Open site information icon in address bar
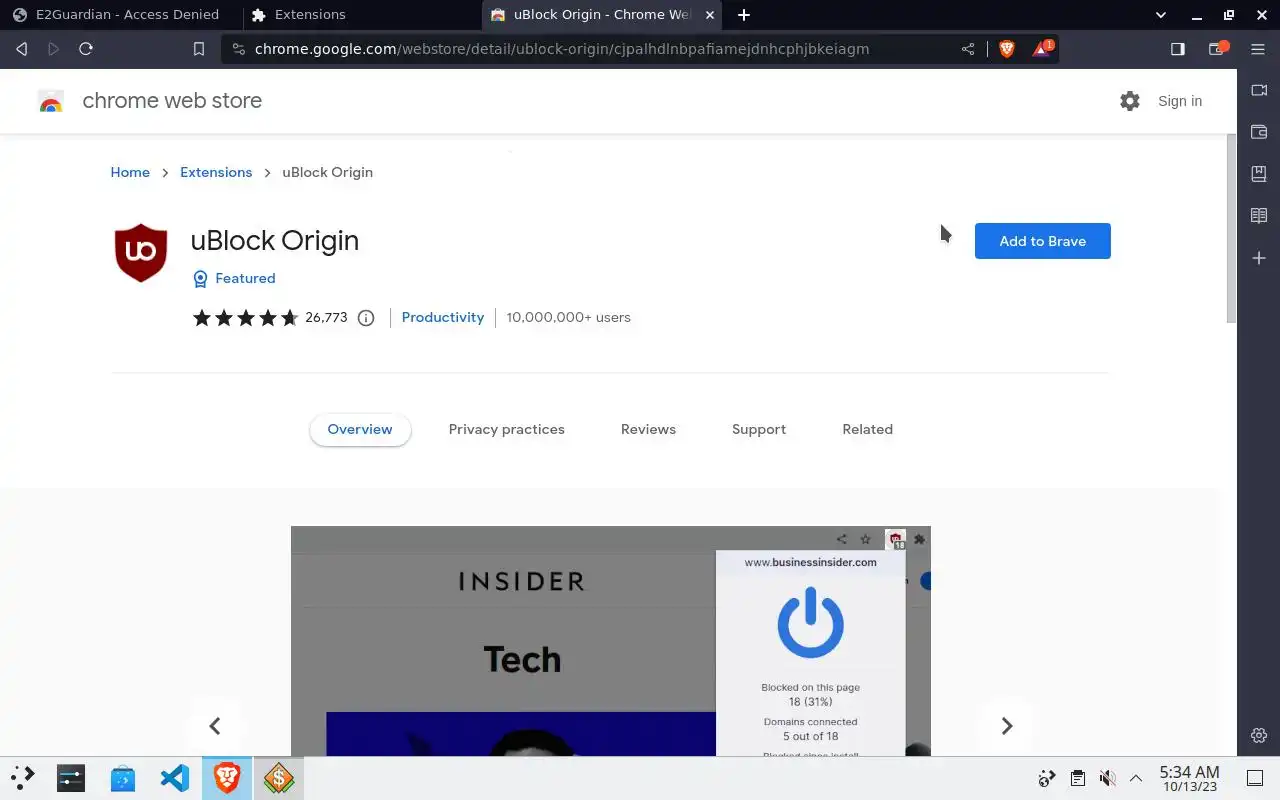The height and width of the screenshot is (800, 1280). point(238,49)
